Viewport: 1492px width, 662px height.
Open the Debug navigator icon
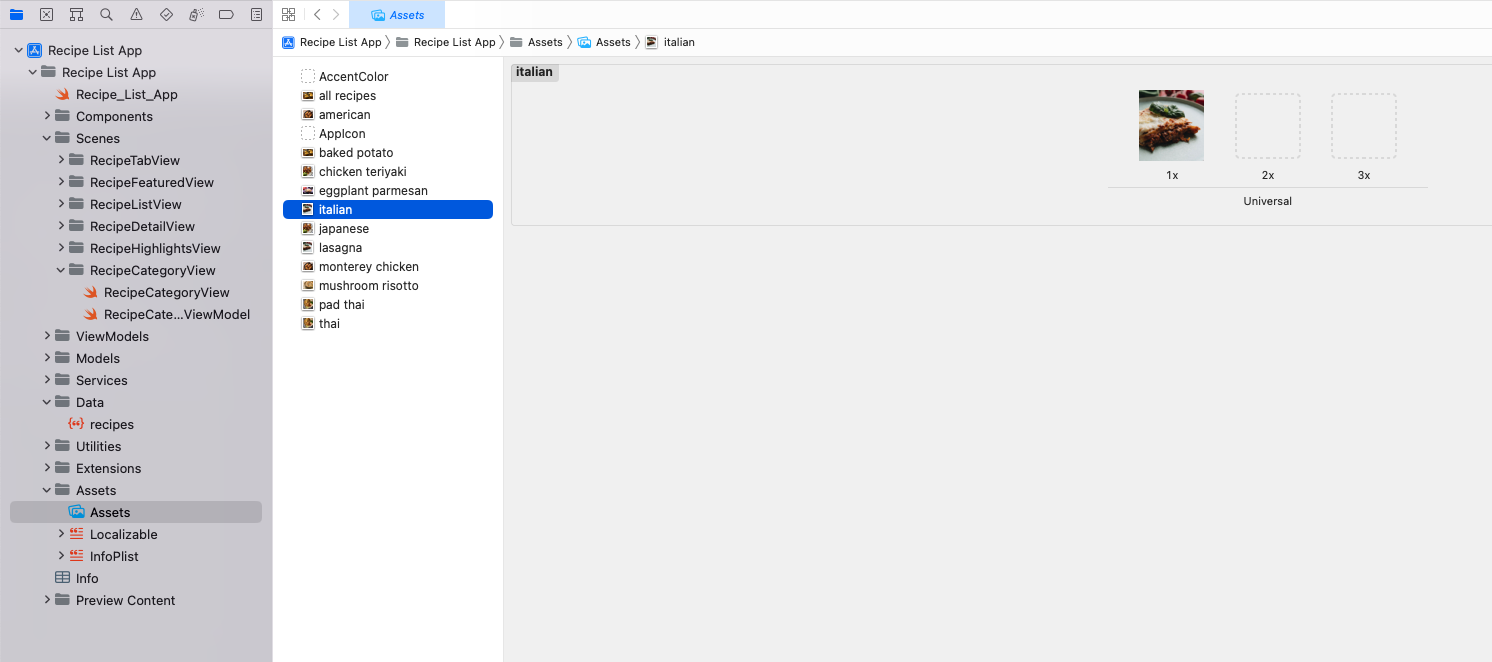coord(196,14)
